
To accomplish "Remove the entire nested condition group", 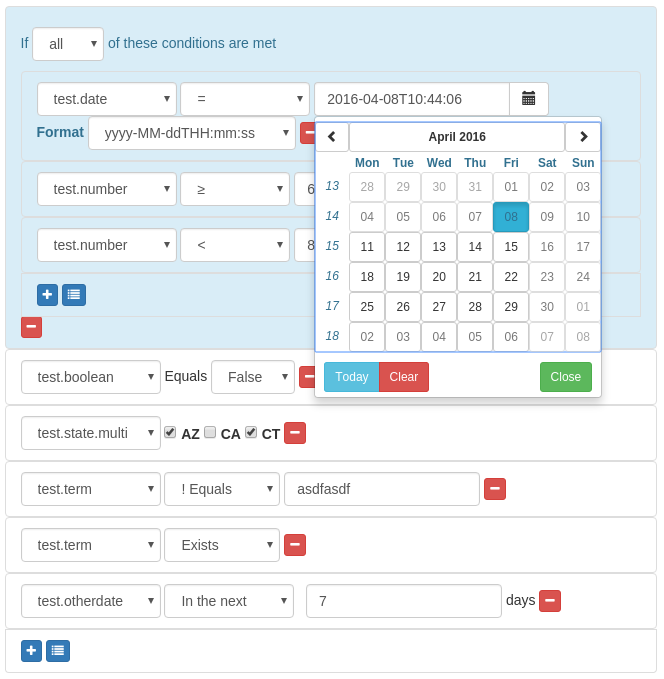I will (32, 327).
